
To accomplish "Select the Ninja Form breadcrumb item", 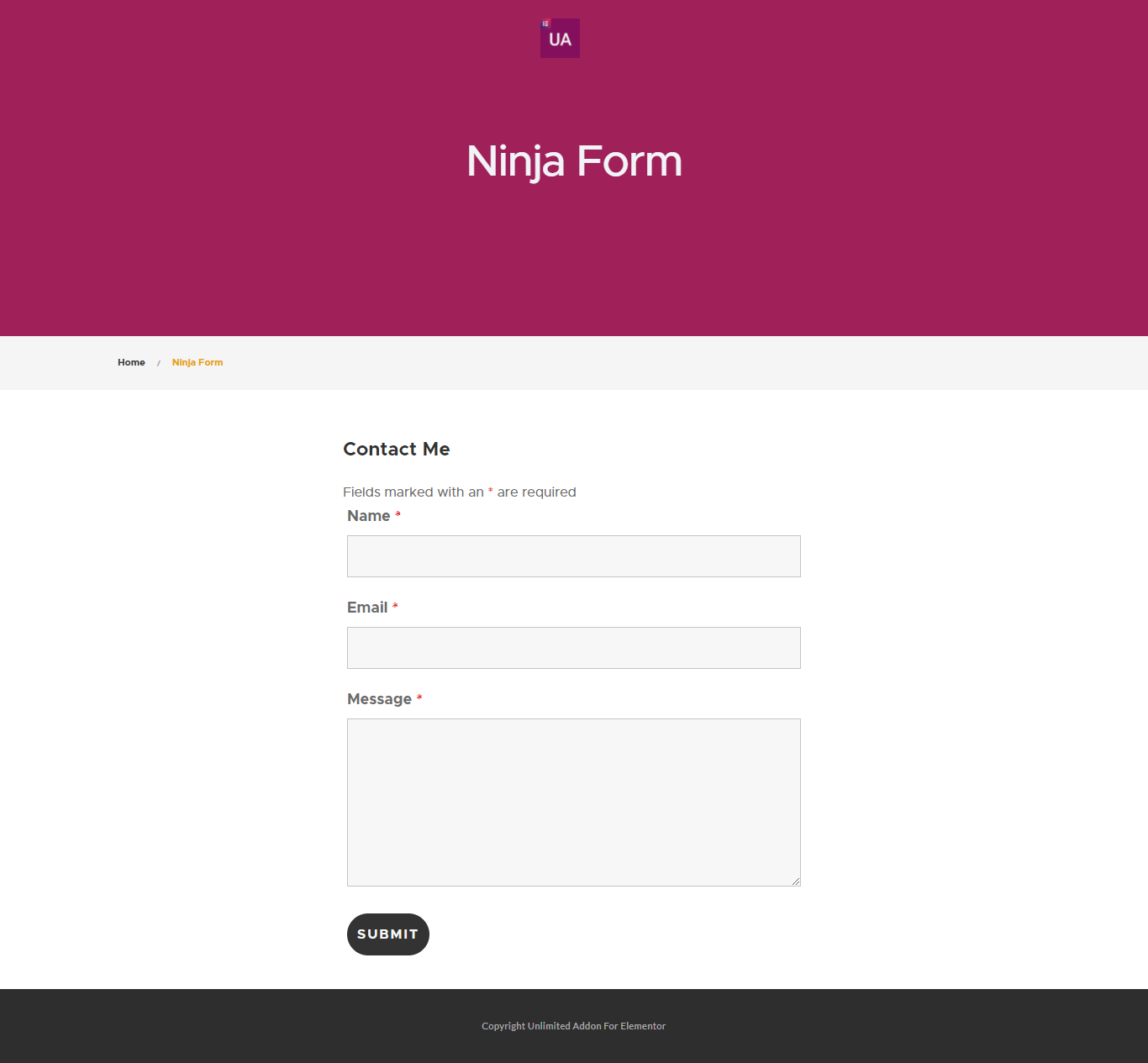I will [x=197, y=362].
